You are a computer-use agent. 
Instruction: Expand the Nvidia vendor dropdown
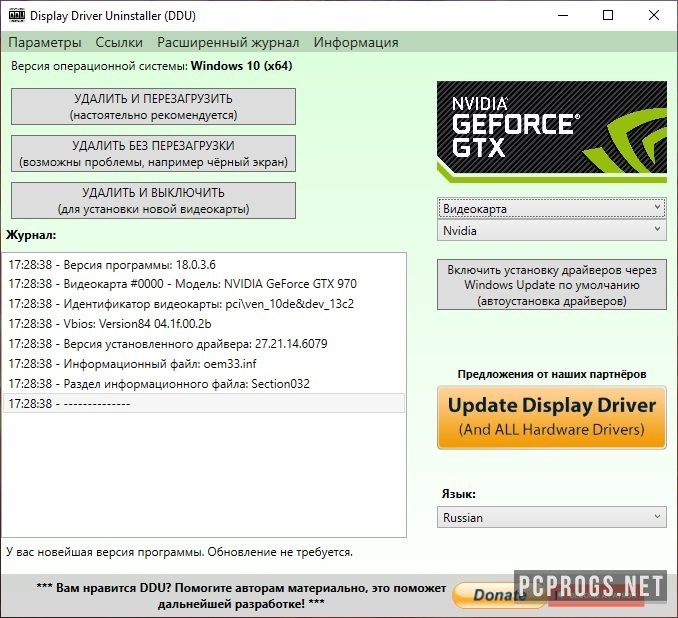click(552, 231)
